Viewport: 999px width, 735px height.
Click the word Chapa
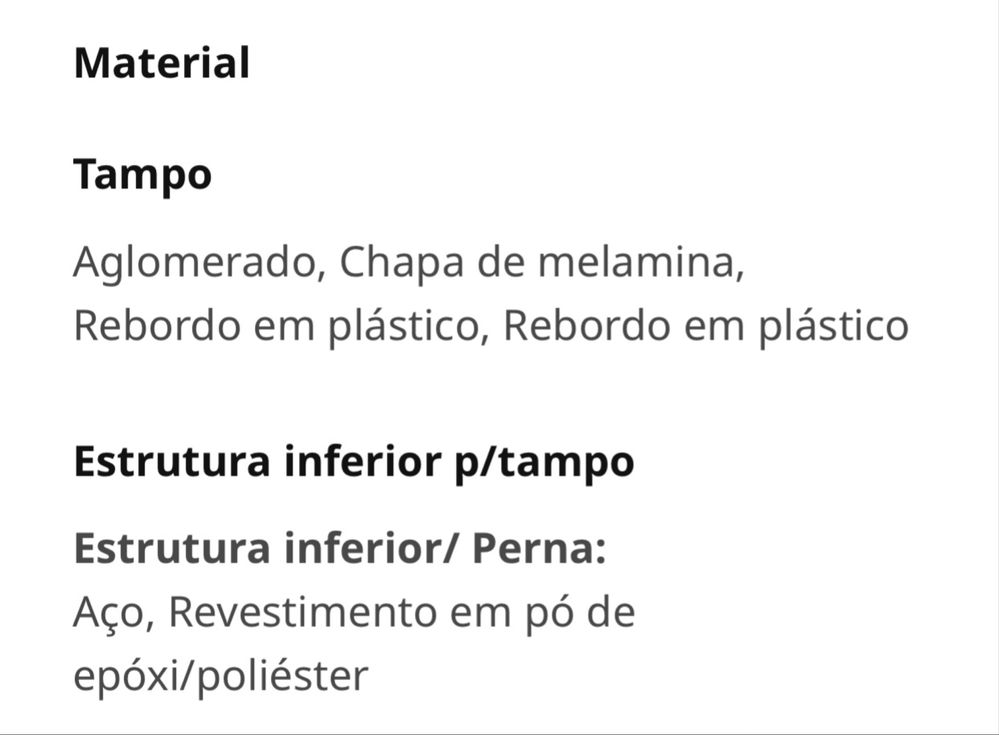pos(402,263)
